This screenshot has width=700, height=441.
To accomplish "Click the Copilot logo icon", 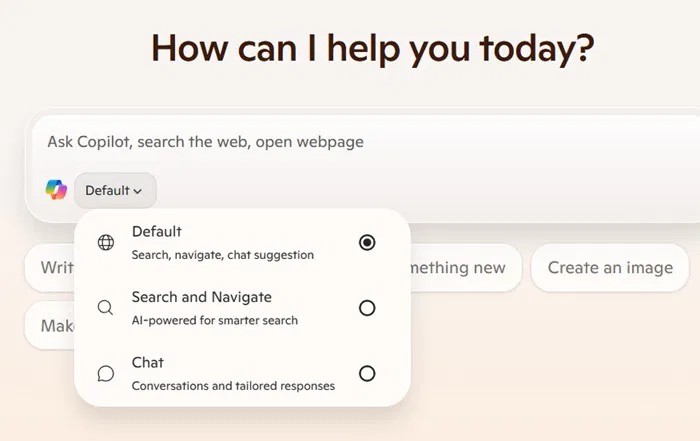I will coord(56,190).
